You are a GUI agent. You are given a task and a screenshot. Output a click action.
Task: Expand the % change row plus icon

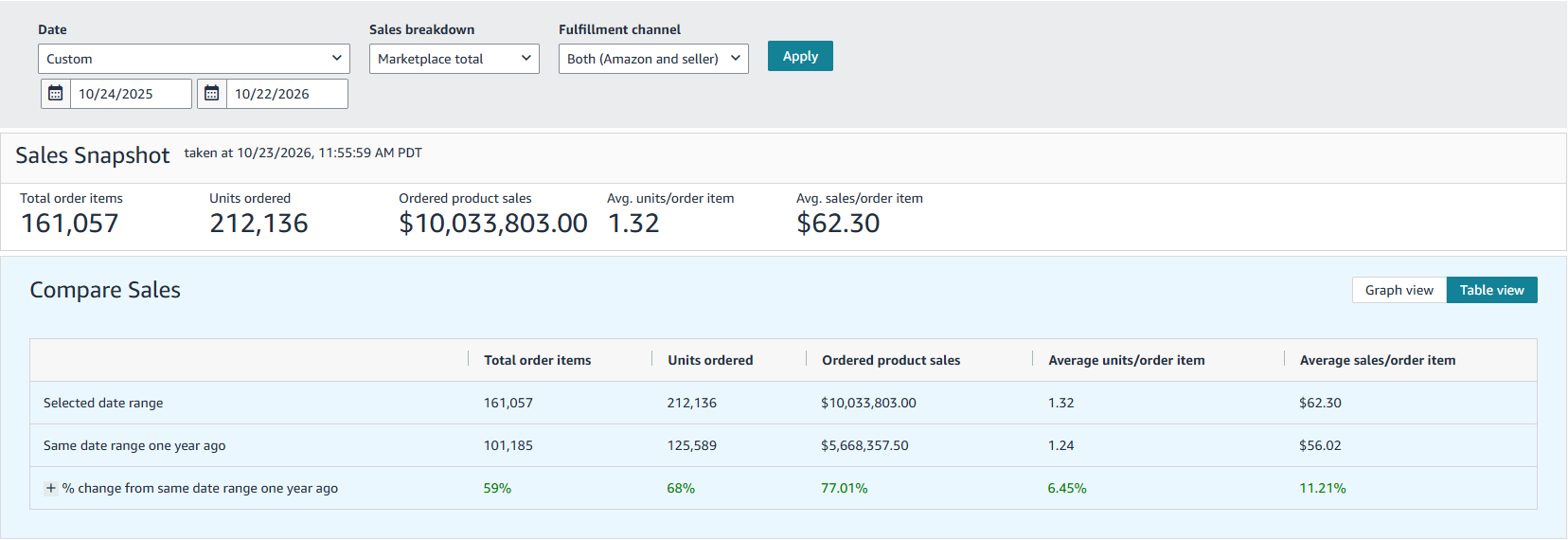pyautogui.click(x=51, y=488)
